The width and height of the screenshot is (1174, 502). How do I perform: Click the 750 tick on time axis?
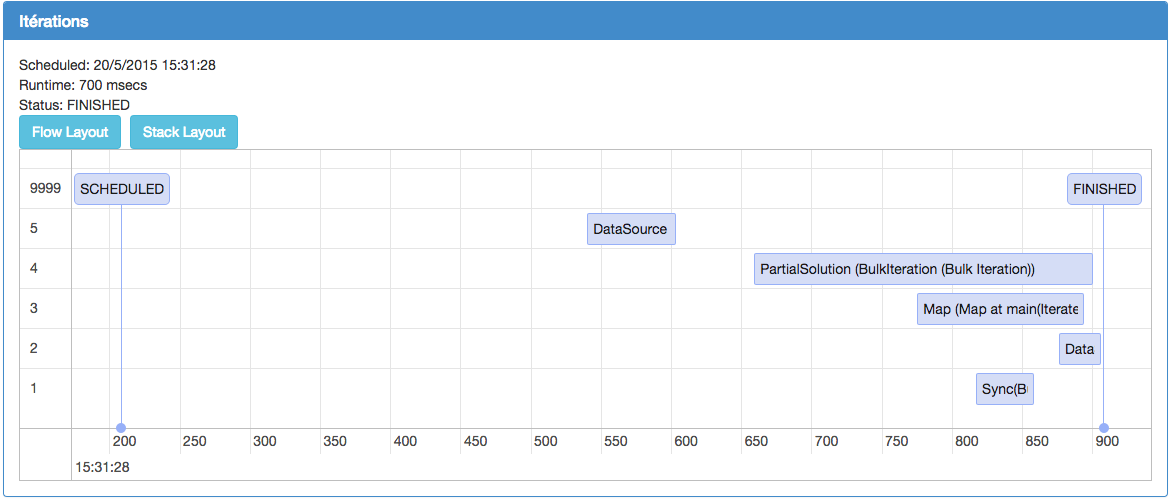pos(897,441)
